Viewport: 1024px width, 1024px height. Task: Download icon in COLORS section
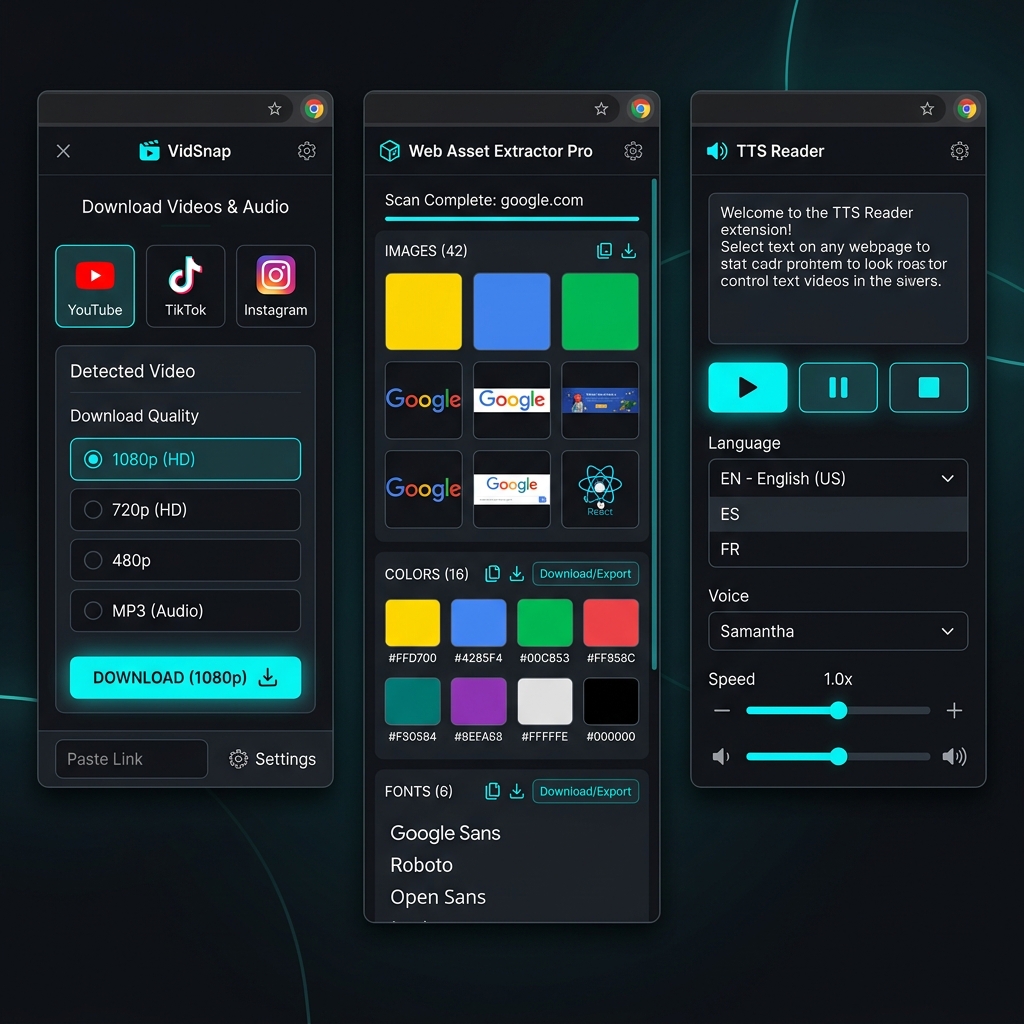tap(517, 573)
